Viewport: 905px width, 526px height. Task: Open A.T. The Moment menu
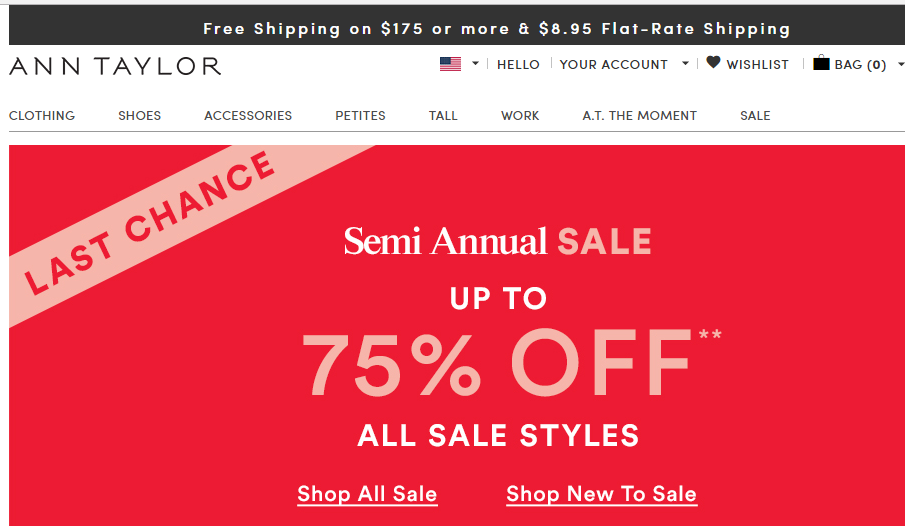click(x=639, y=116)
